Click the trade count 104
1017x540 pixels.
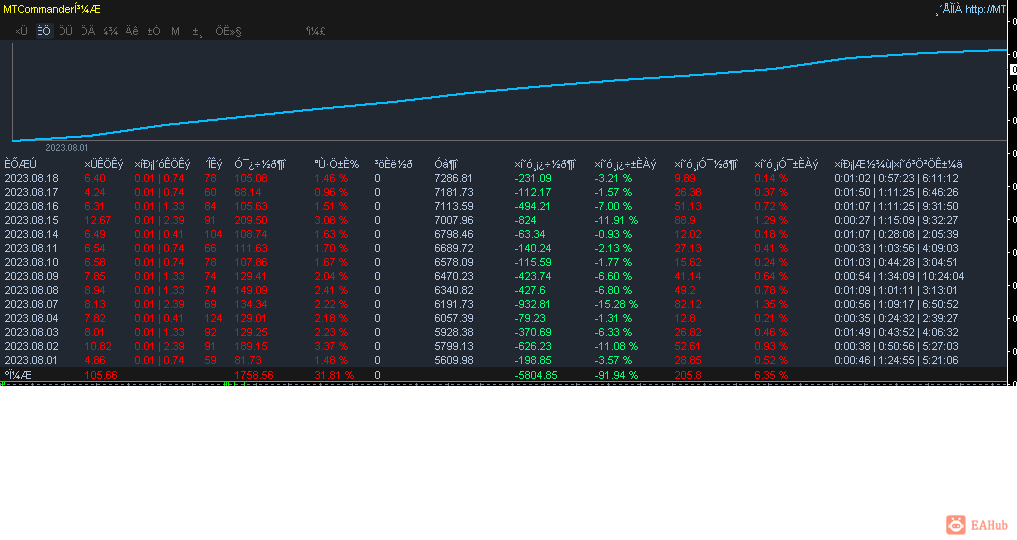coord(213,234)
